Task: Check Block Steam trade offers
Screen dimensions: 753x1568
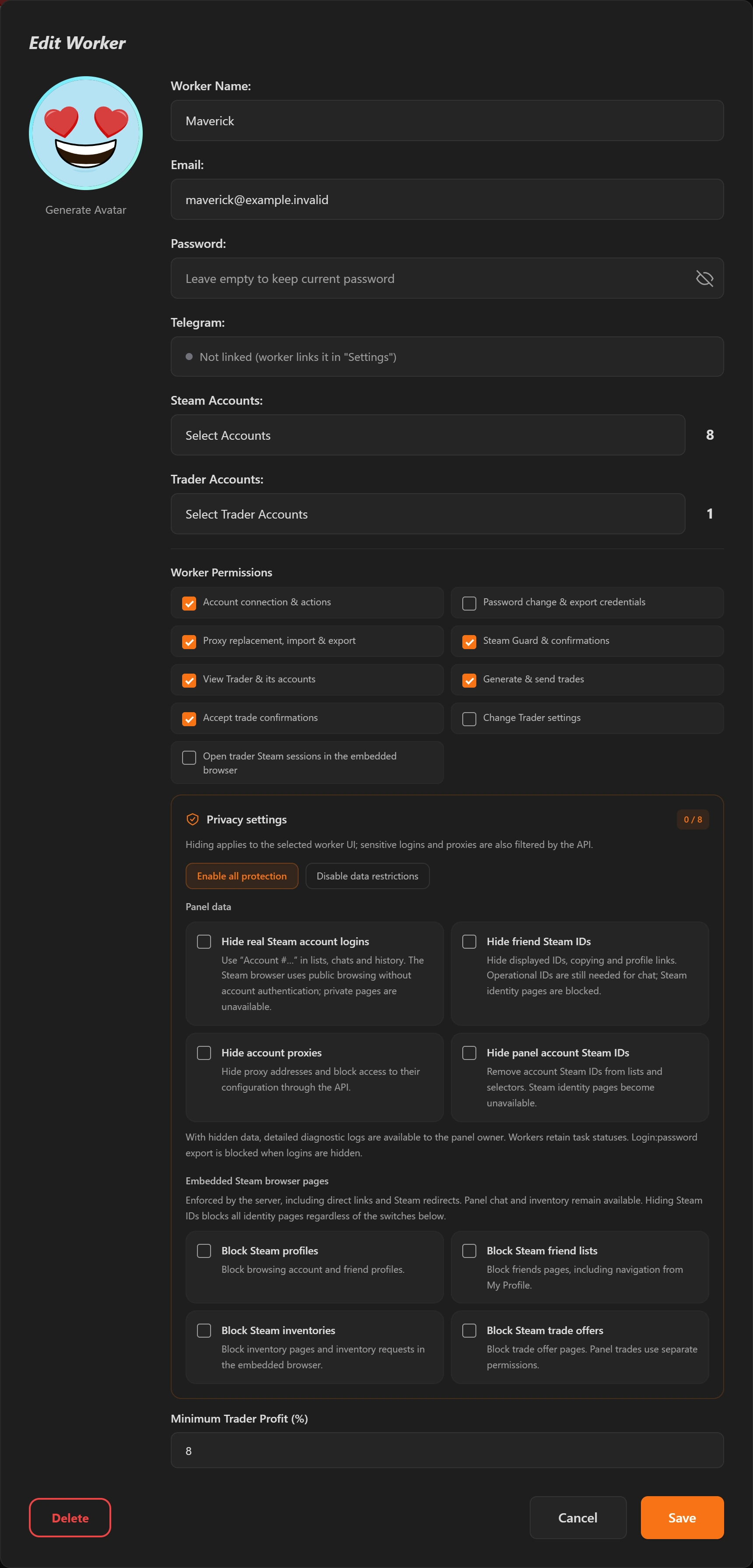Action: [x=469, y=1331]
